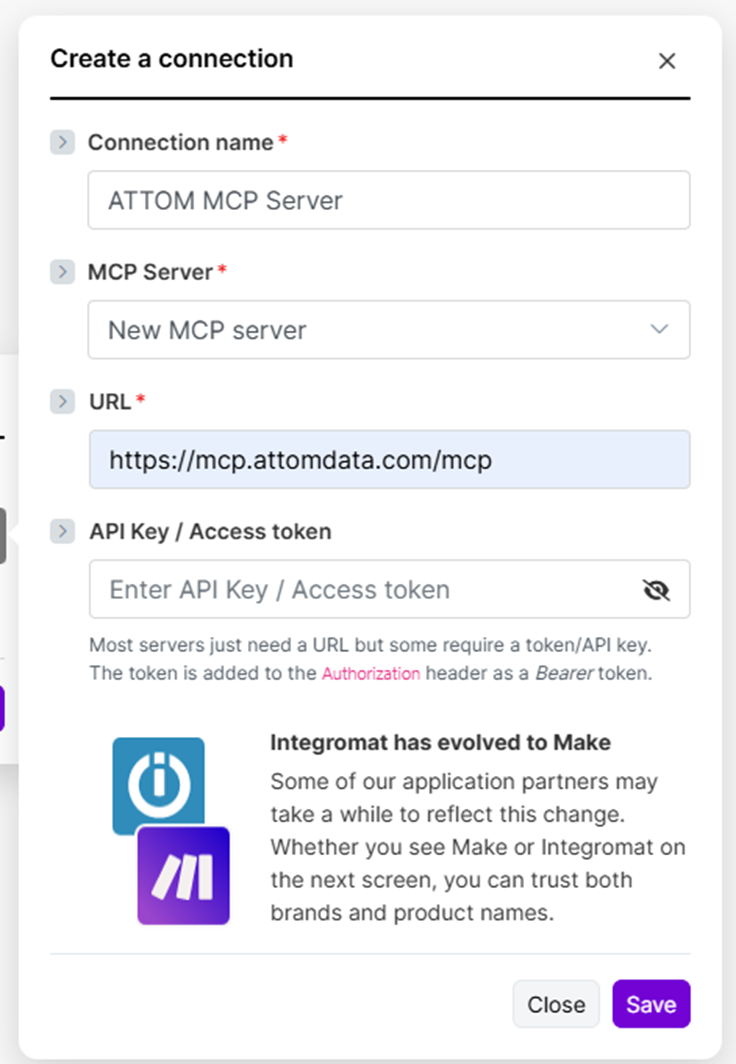Click the Save button

(651, 1004)
